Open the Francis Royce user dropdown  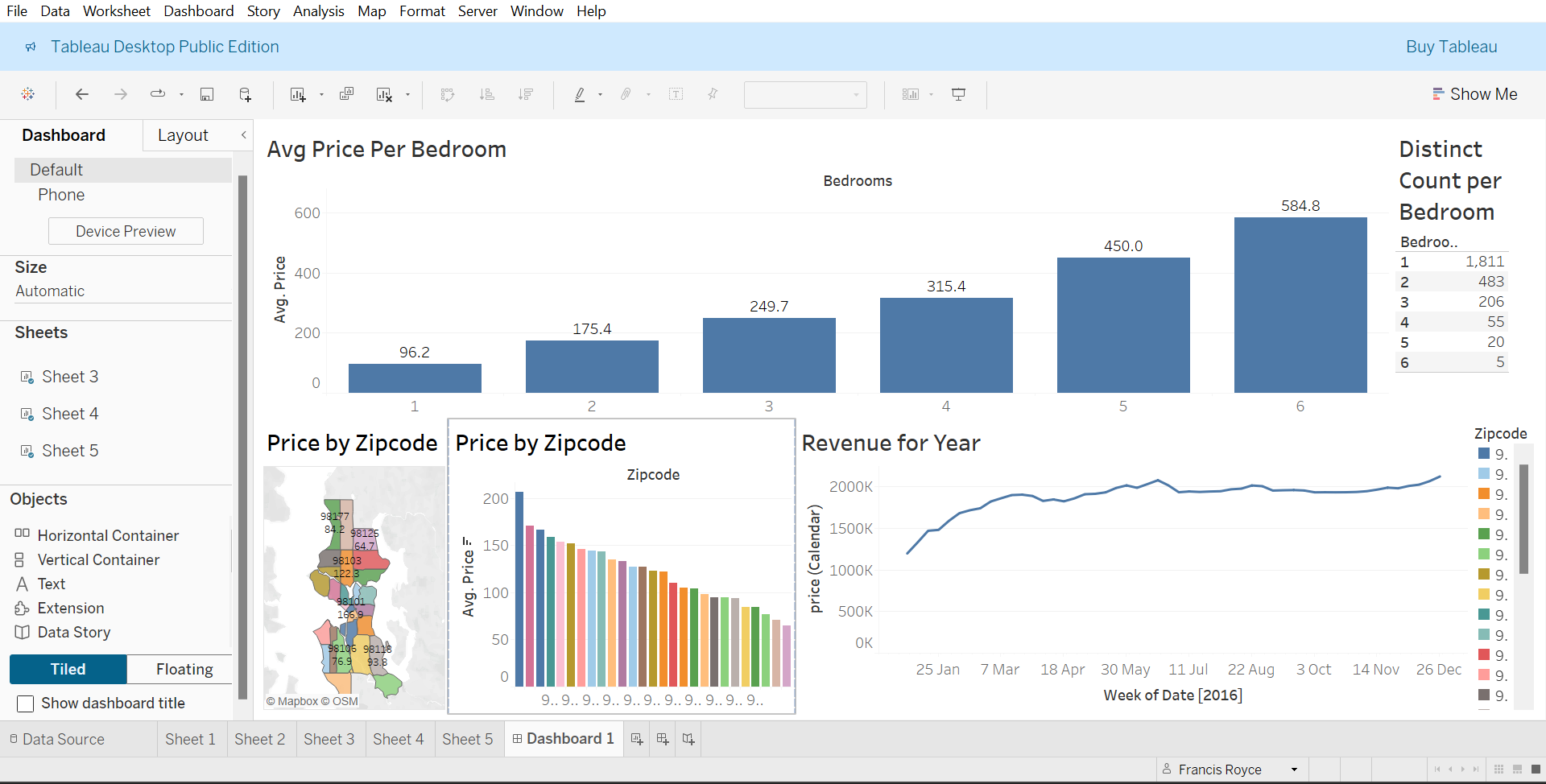tap(1294, 769)
